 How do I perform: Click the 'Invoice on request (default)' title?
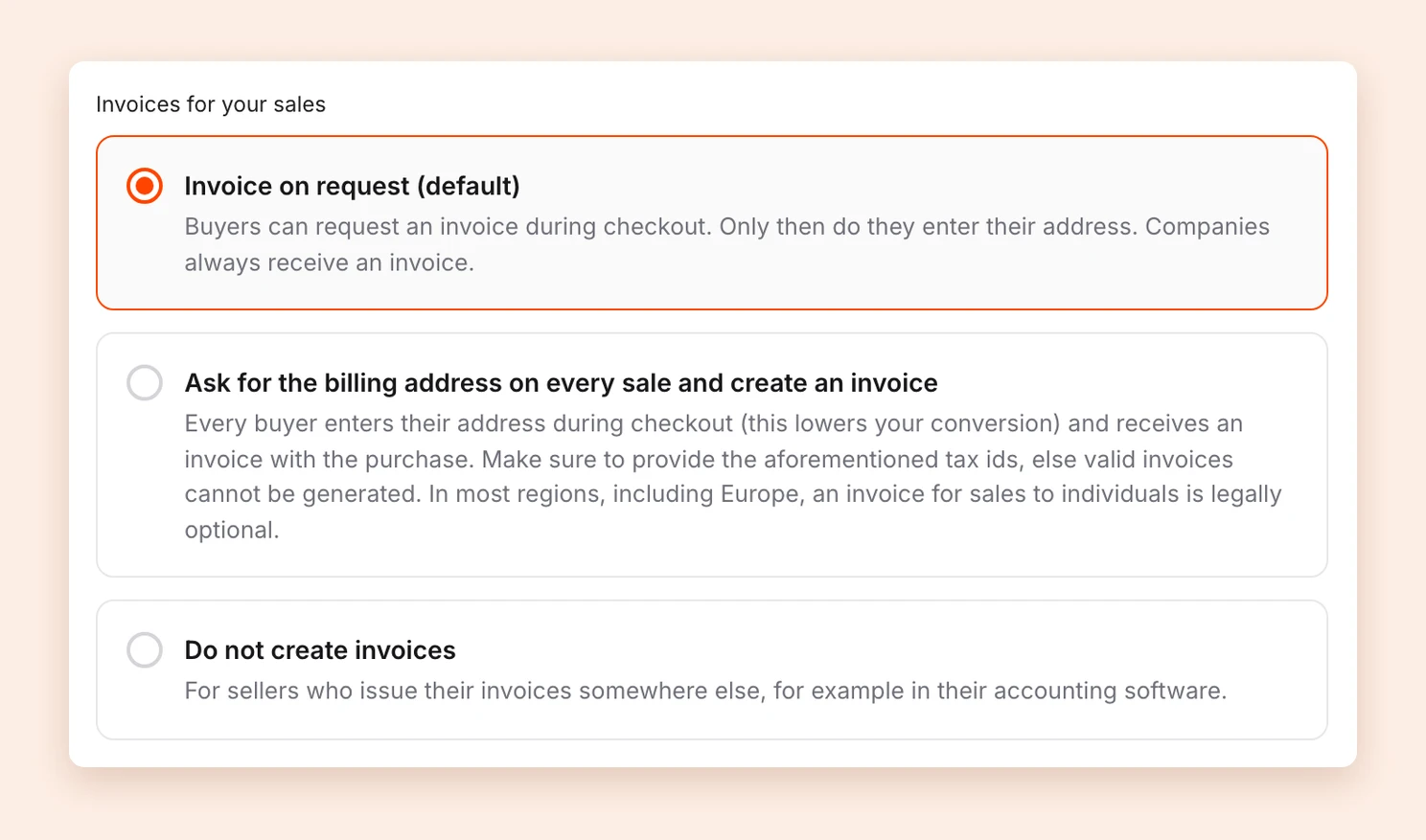pyautogui.click(x=352, y=186)
